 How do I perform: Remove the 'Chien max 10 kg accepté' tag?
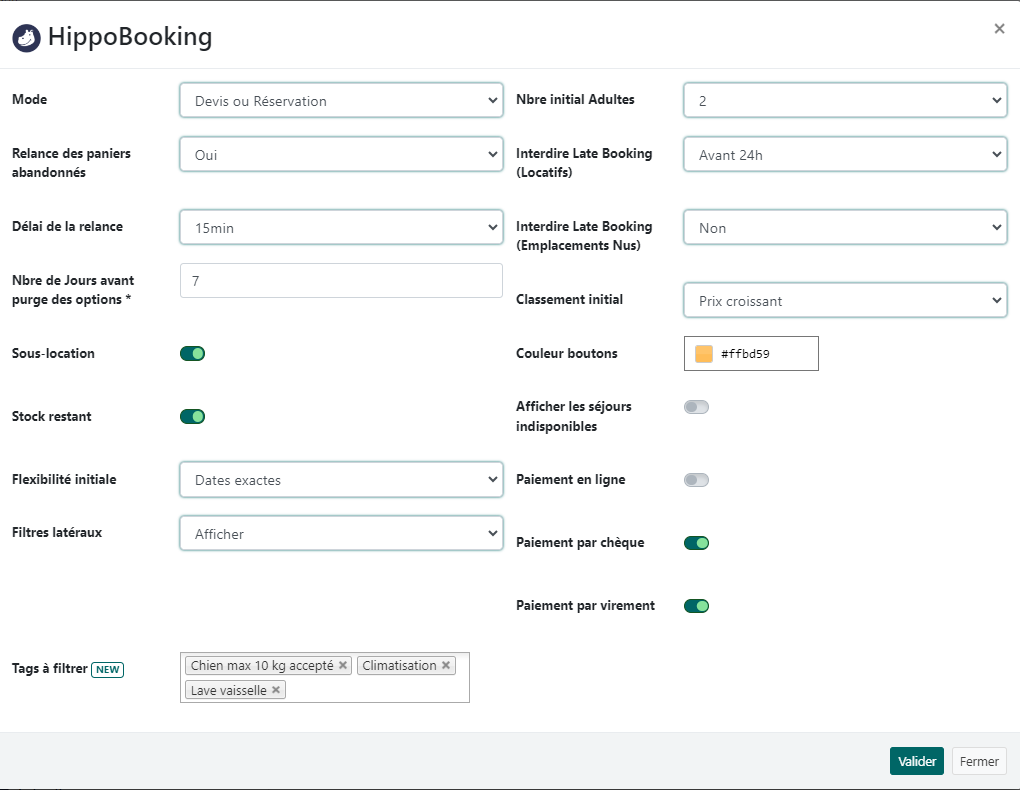click(x=343, y=666)
